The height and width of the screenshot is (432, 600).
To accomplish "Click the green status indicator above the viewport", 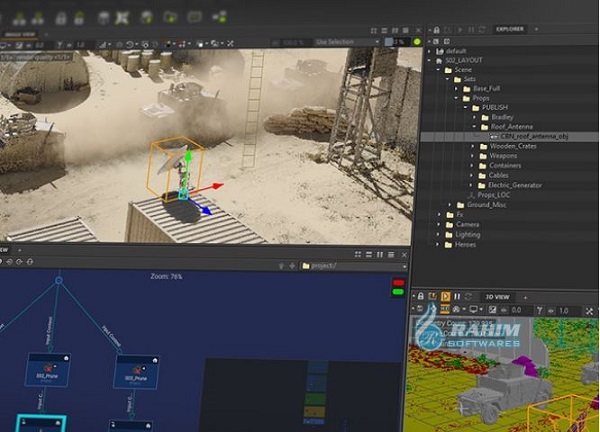I will click(x=417, y=43).
